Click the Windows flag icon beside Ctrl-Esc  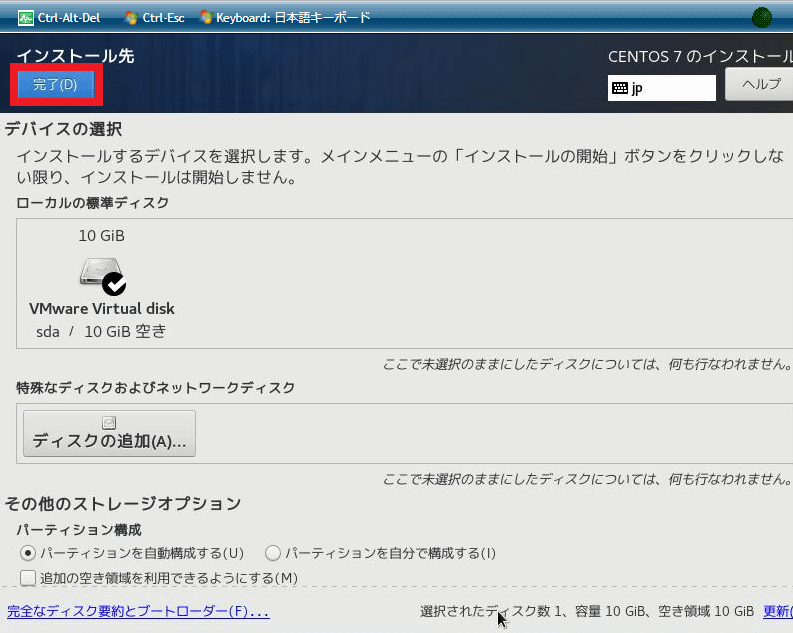point(131,18)
